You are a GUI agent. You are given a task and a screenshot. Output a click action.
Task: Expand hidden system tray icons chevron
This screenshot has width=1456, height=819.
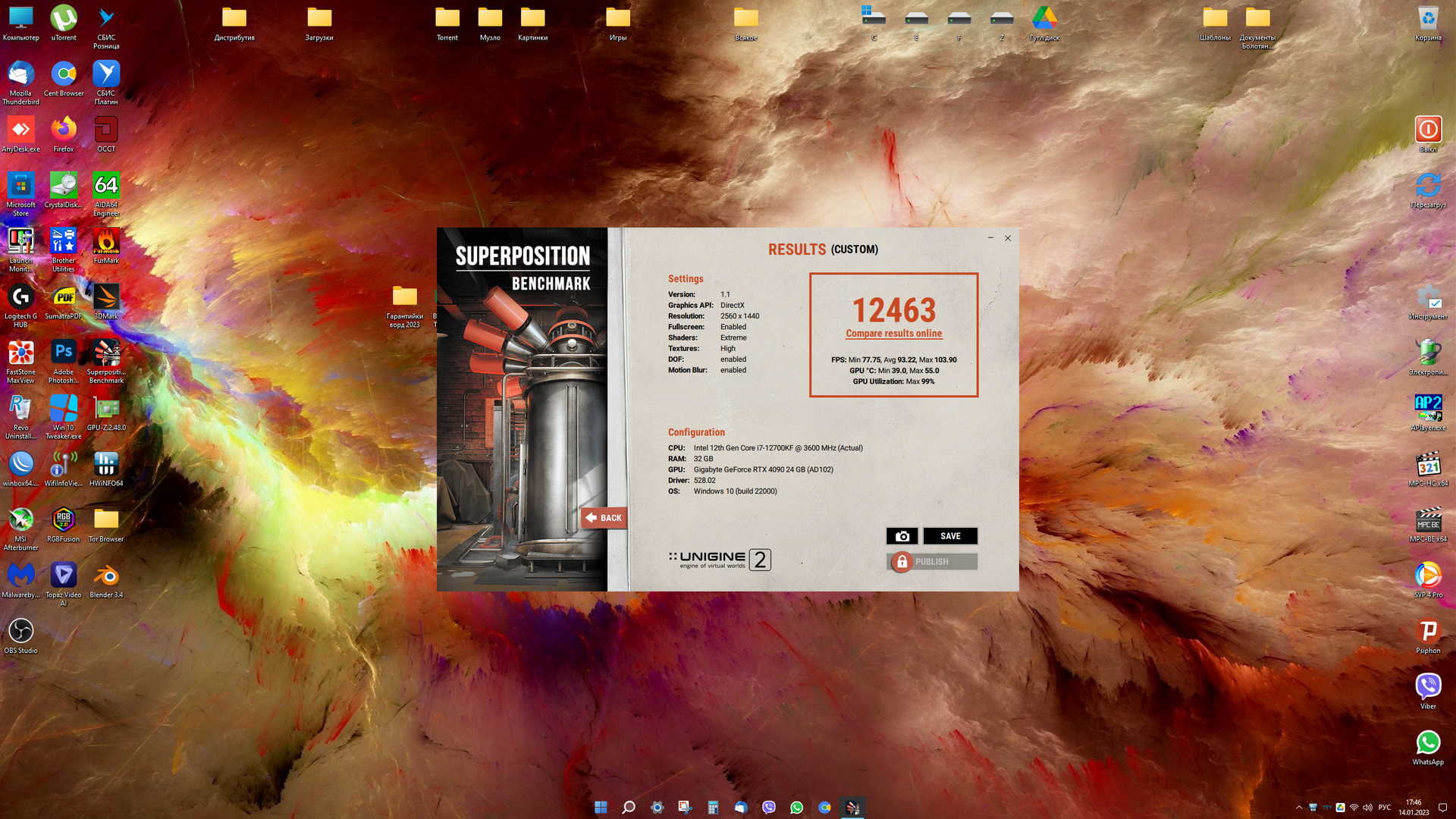click(x=1299, y=808)
